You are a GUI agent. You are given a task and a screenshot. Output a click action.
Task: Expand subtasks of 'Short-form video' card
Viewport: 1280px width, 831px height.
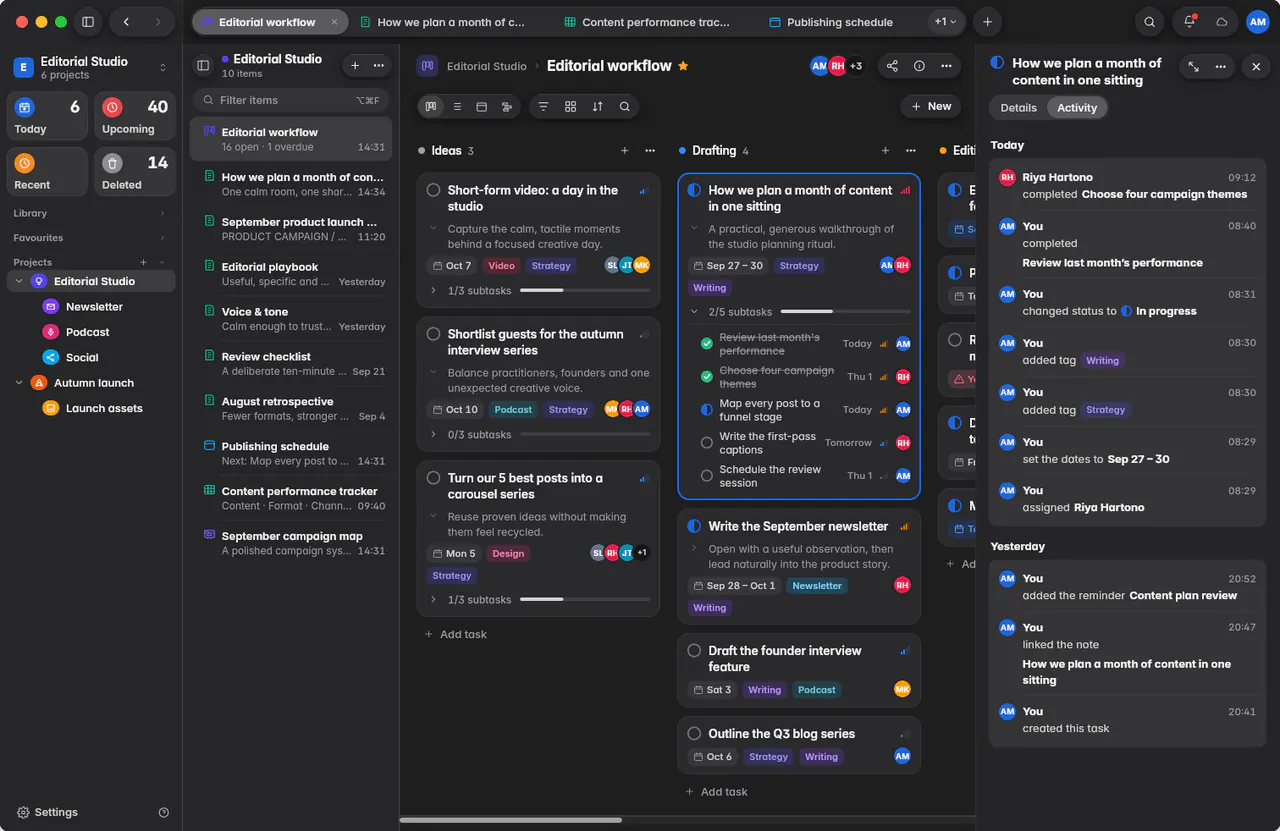pyautogui.click(x=433, y=291)
